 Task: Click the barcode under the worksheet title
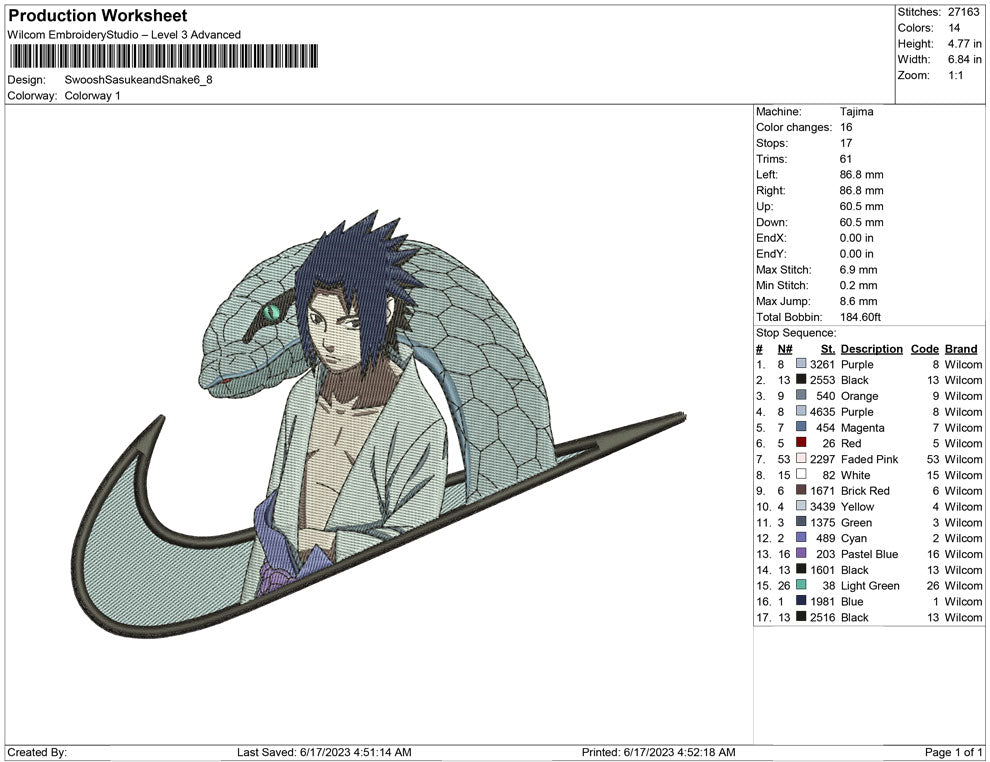164,56
